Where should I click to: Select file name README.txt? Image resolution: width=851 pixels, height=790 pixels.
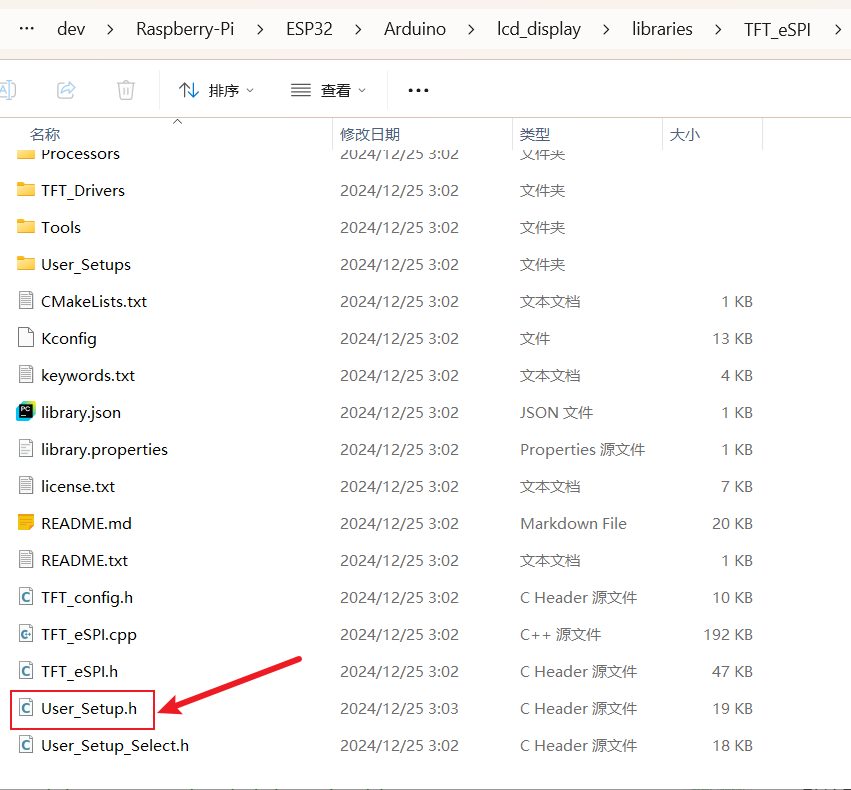point(85,560)
